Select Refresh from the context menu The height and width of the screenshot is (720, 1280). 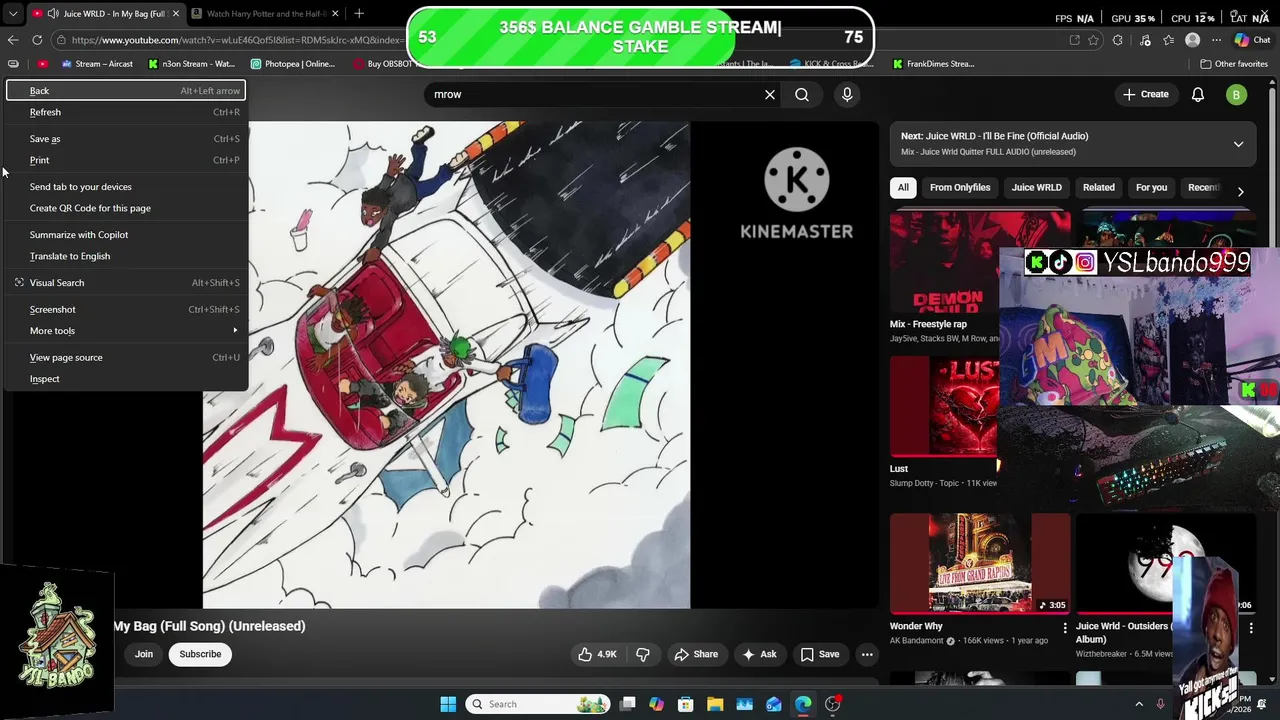pyautogui.click(x=126, y=112)
